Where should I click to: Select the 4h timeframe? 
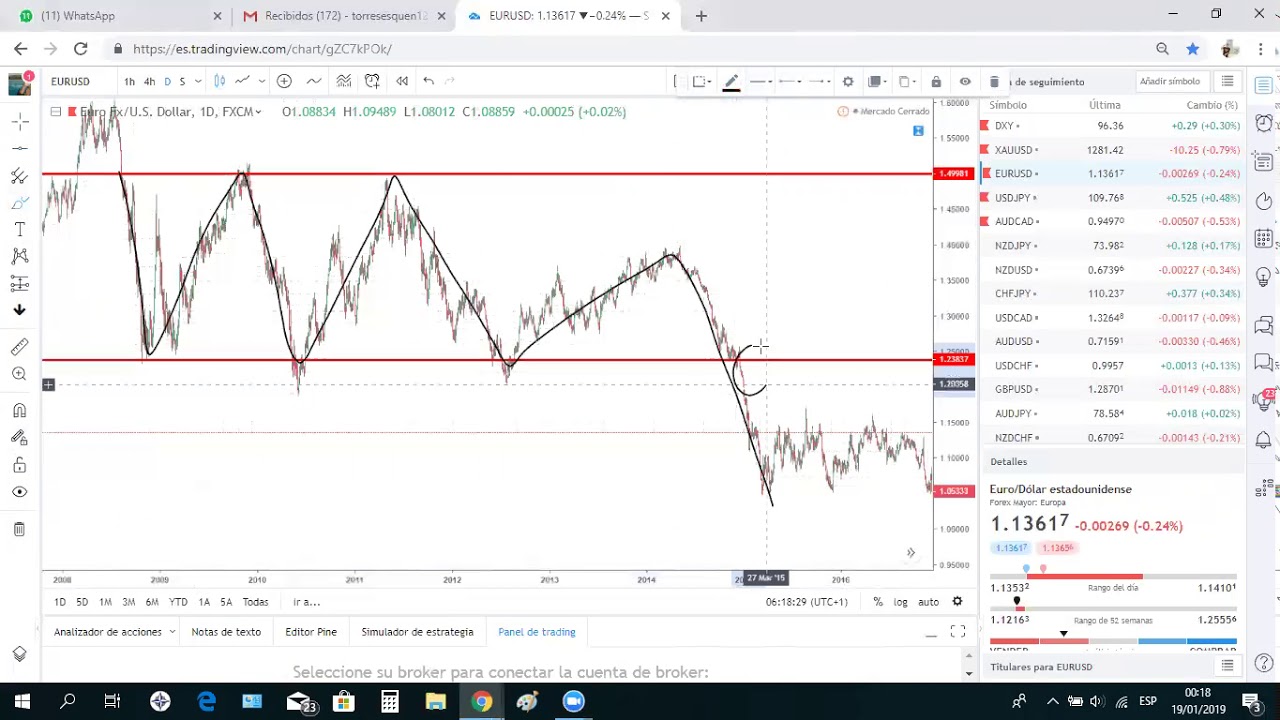click(149, 81)
